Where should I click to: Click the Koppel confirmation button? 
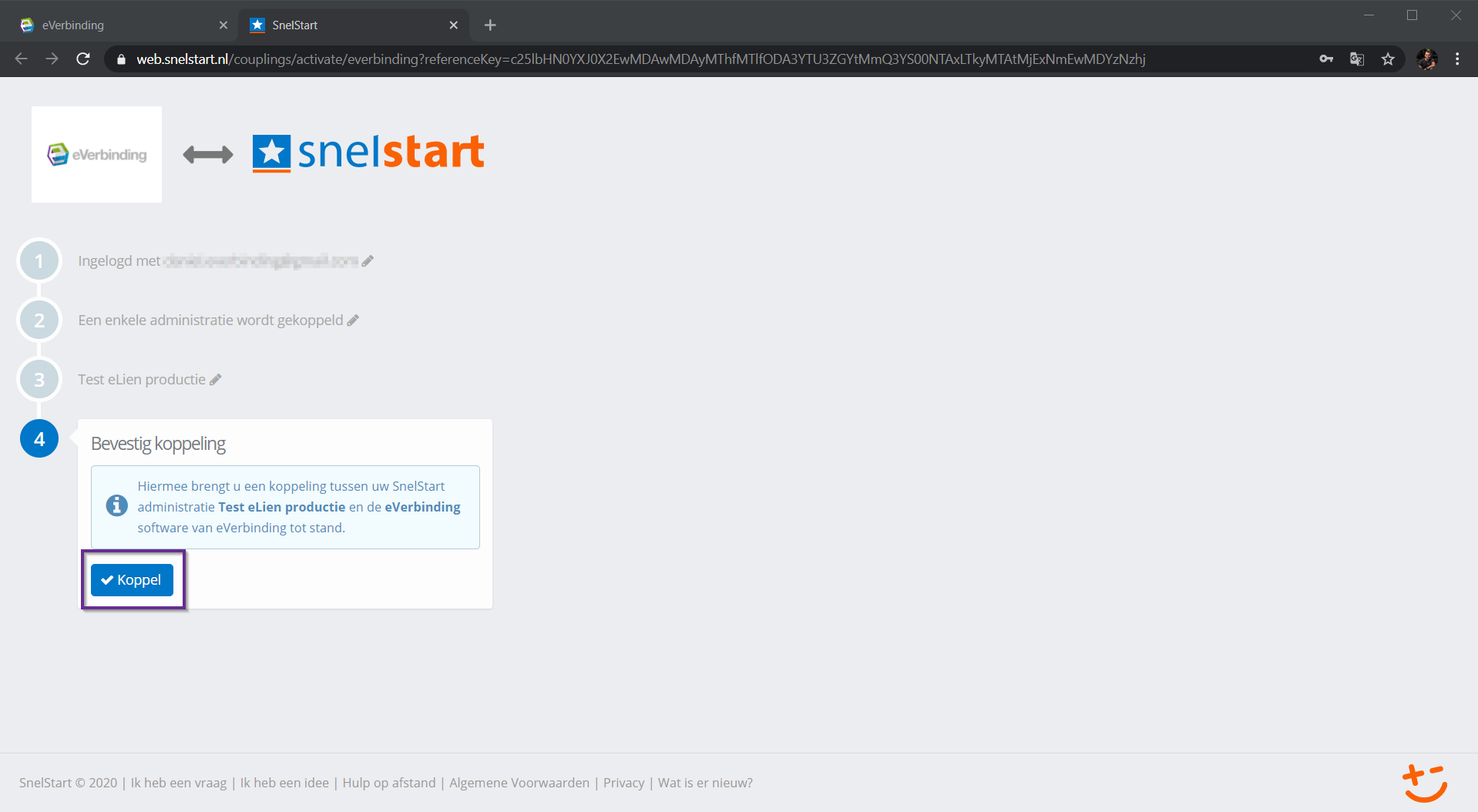[132, 580]
